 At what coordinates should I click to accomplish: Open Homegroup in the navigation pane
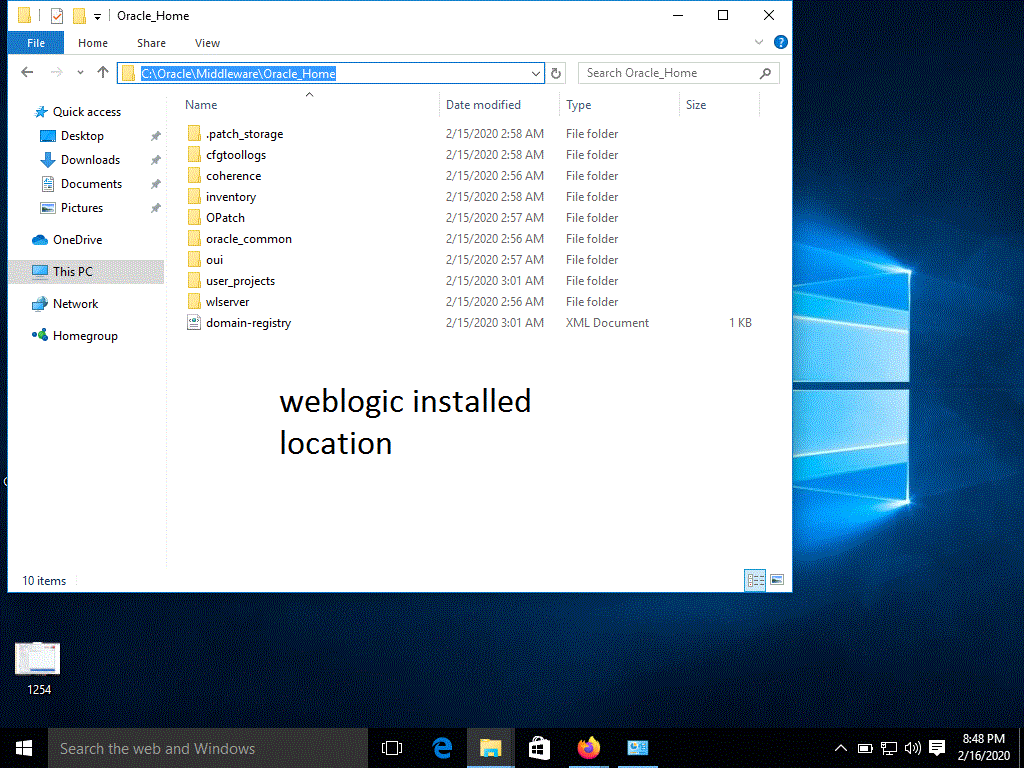(x=85, y=336)
